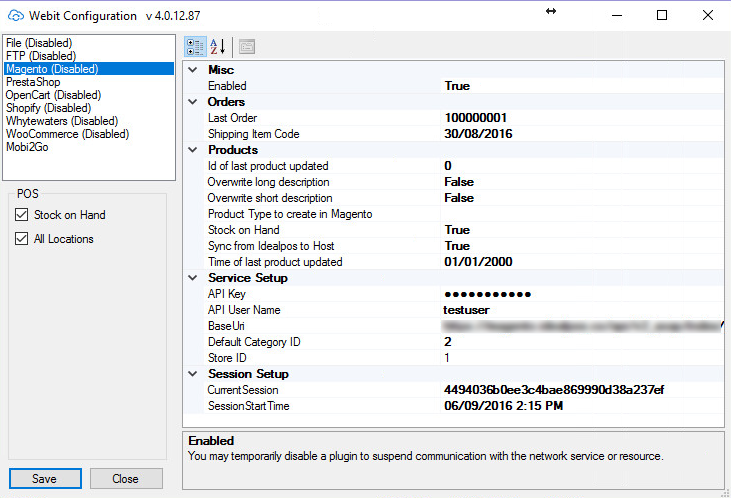Click Overwrite long description value False
731x498 pixels.
coord(582,182)
